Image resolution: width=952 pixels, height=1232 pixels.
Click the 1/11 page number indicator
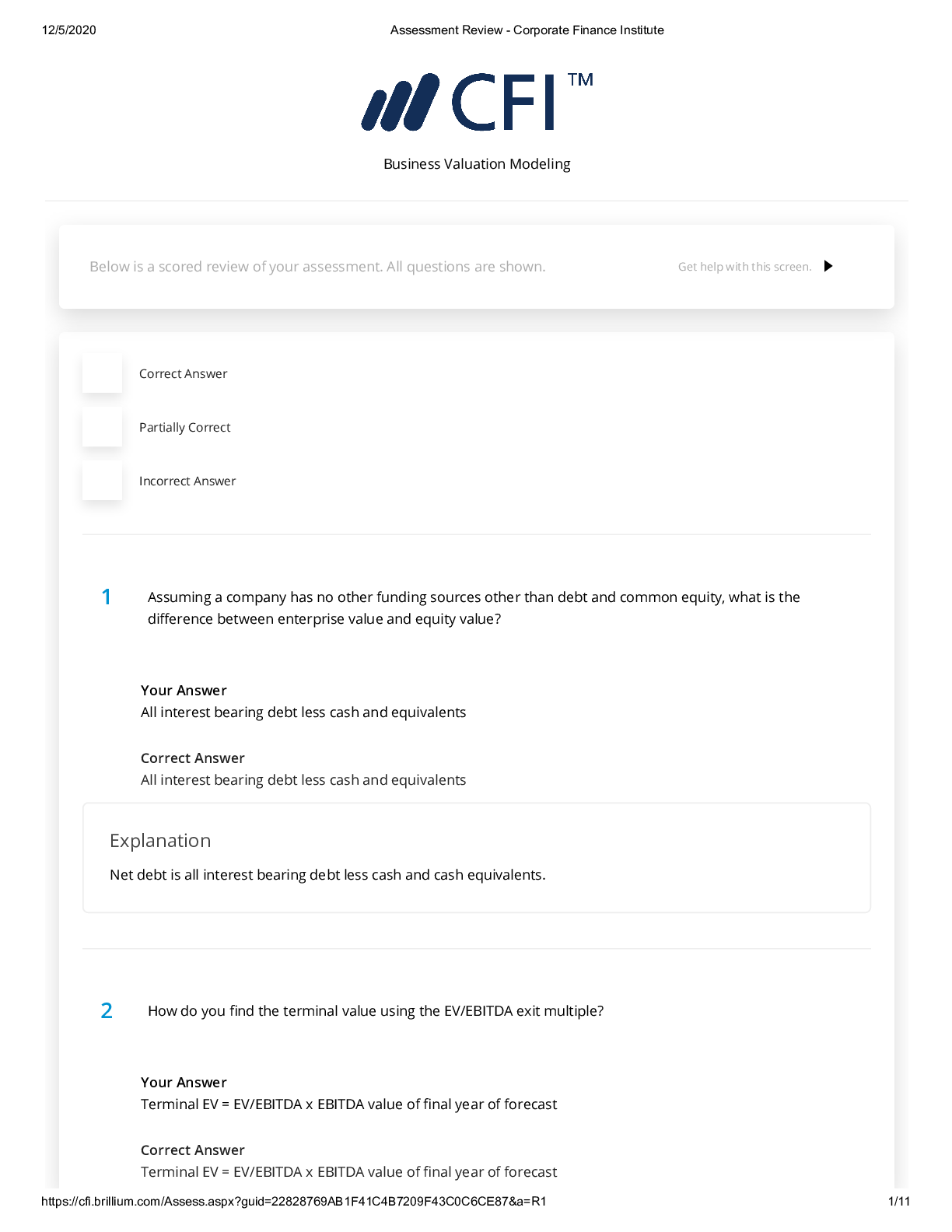coord(898,1201)
